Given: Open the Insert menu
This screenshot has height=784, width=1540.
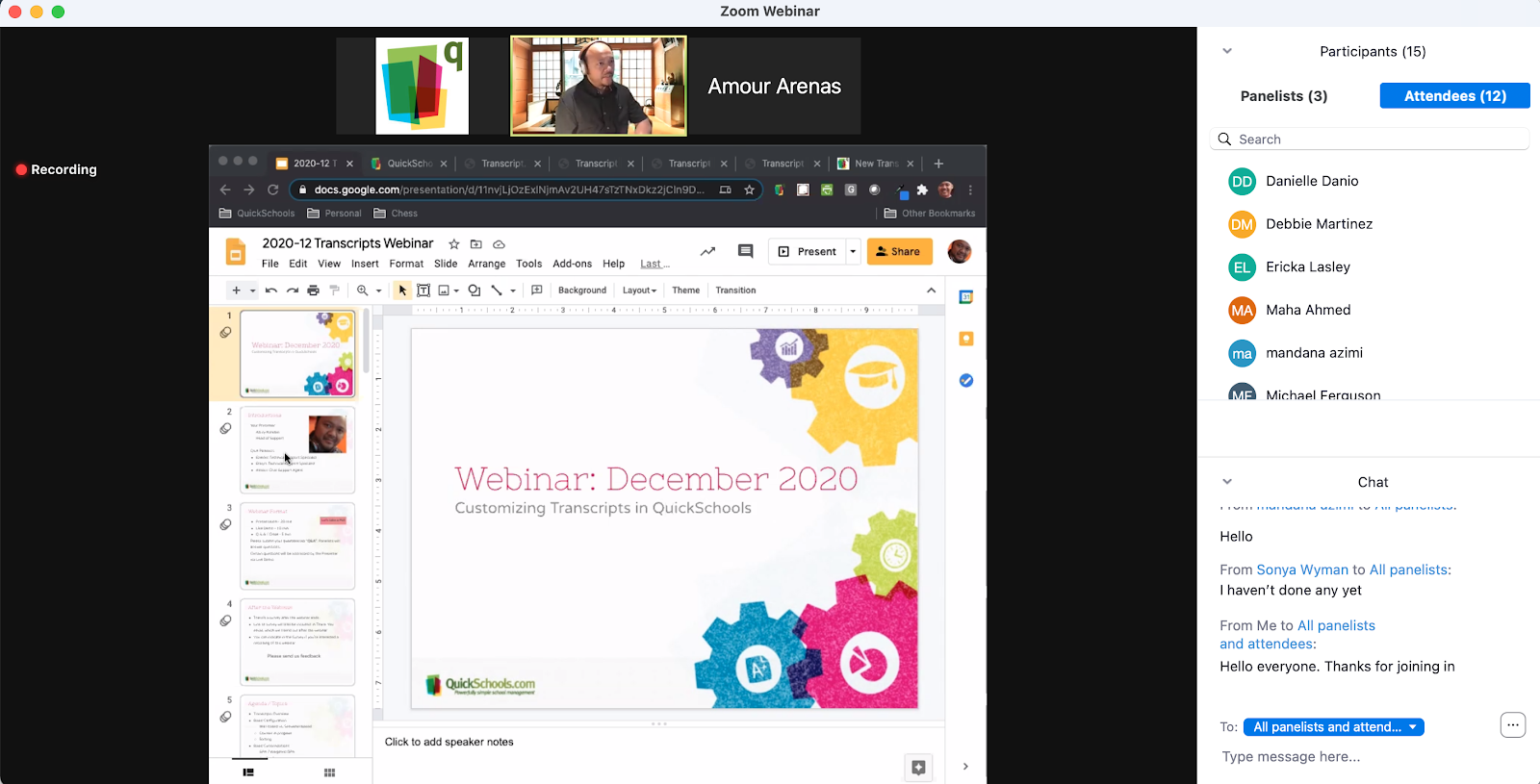Looking at the screenshot, I should pyautogui.click(x=365, y=264).
